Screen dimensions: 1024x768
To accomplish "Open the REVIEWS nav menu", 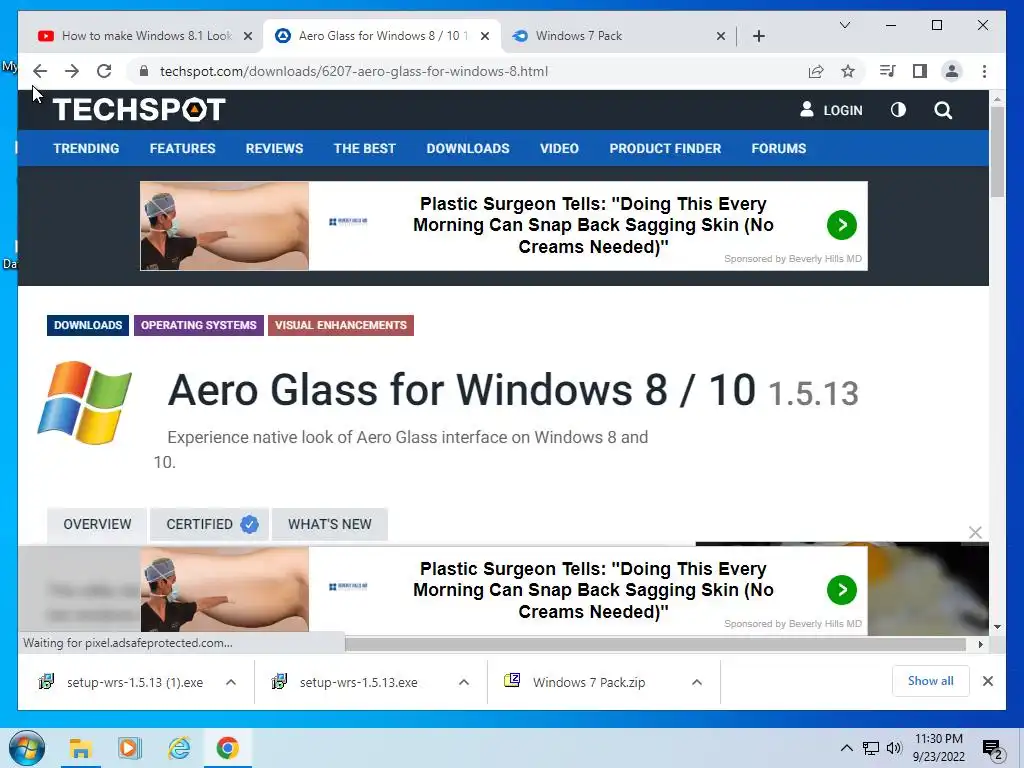I will click(274, 148).
